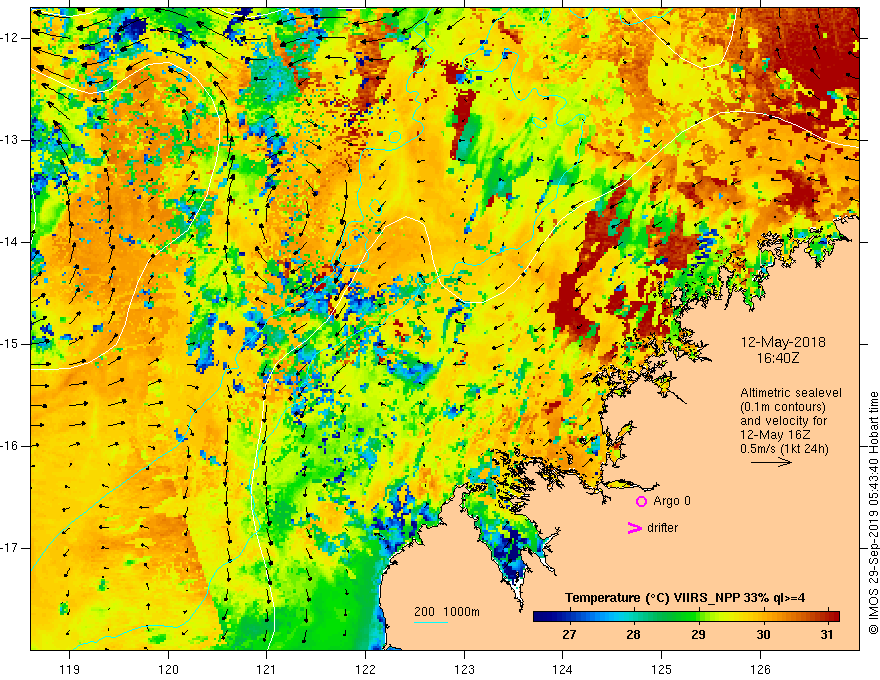This screenshot has width=880, height=680.
Task: Click the latitude -14 axis label
Action: 10,242
